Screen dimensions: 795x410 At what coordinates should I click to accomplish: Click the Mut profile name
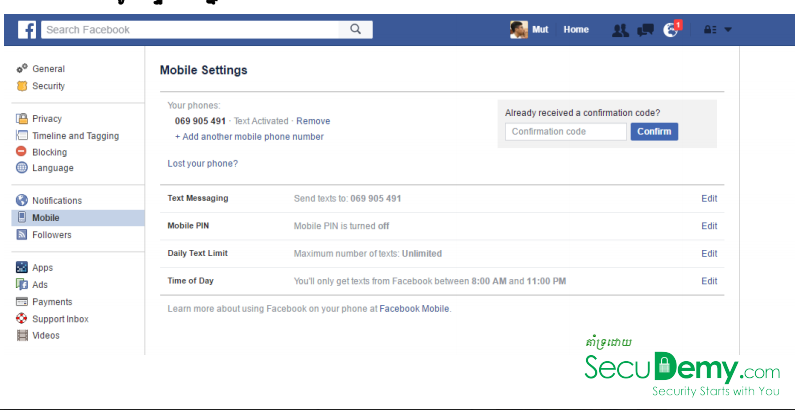(x=540, y=29)
